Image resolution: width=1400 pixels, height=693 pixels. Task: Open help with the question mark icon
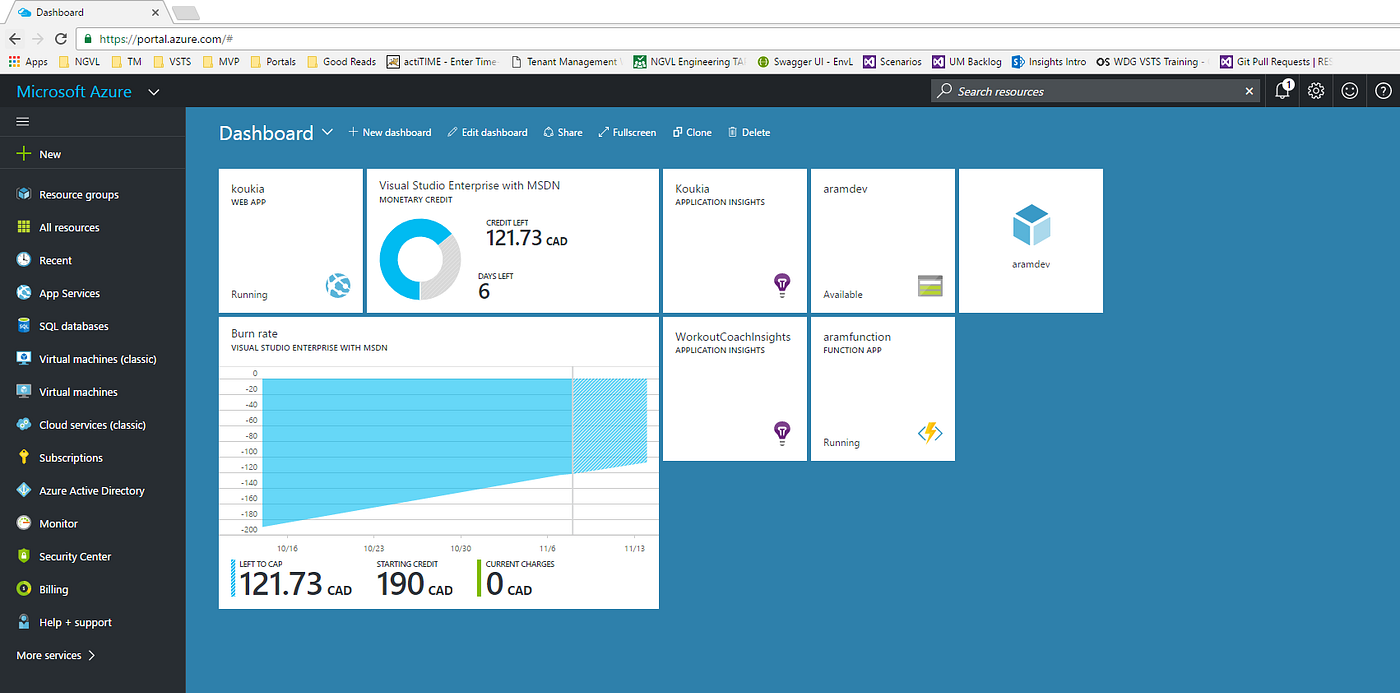[1383, 90]
